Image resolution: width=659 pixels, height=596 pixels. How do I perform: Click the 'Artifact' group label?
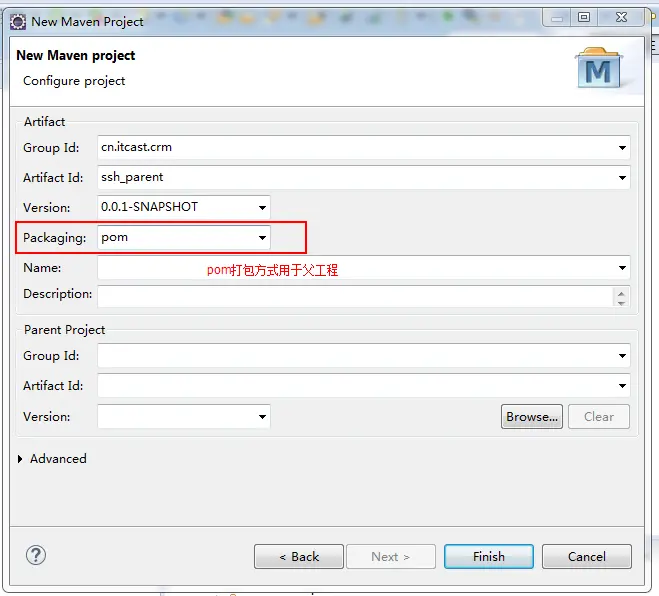click(45, 122)
